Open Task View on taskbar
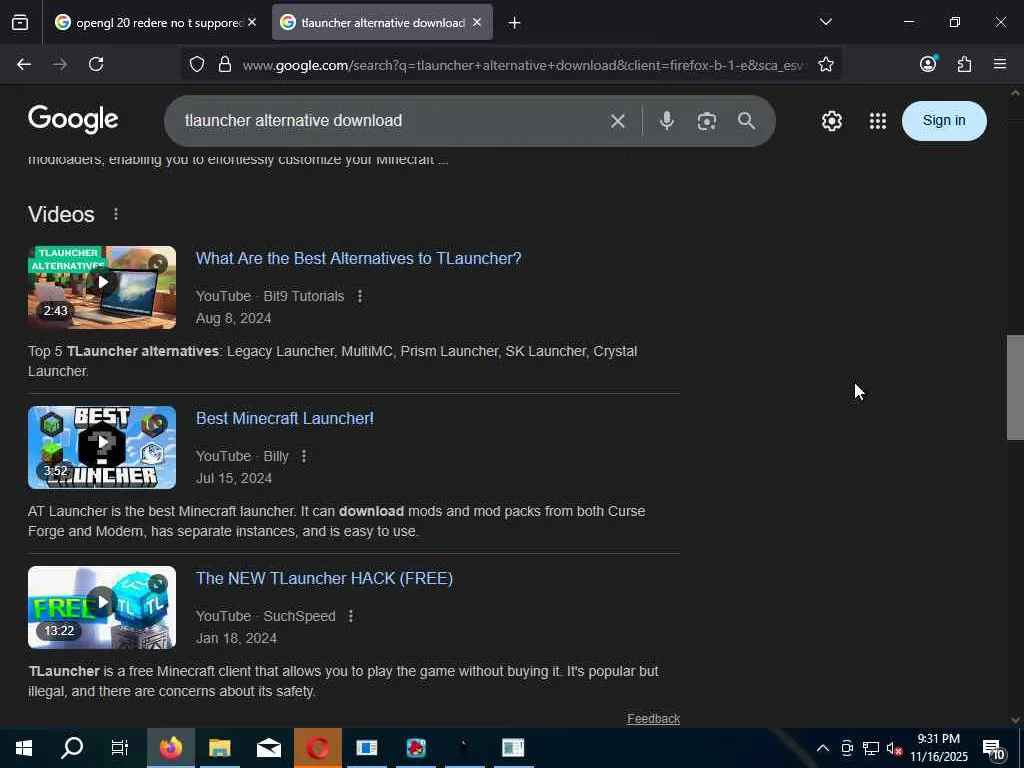 point(120,748)
